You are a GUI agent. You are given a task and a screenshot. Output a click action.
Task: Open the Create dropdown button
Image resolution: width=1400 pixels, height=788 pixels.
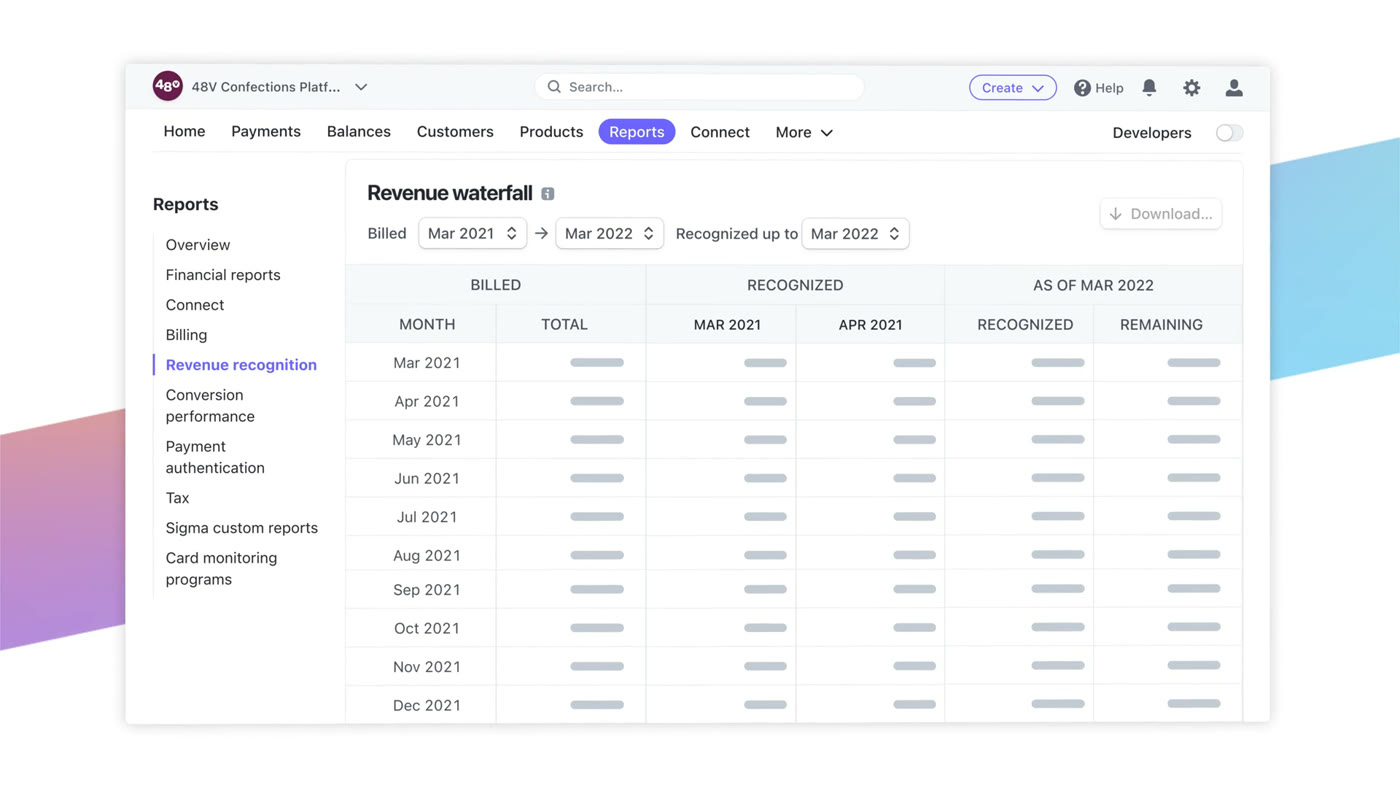click(1012, 88)
